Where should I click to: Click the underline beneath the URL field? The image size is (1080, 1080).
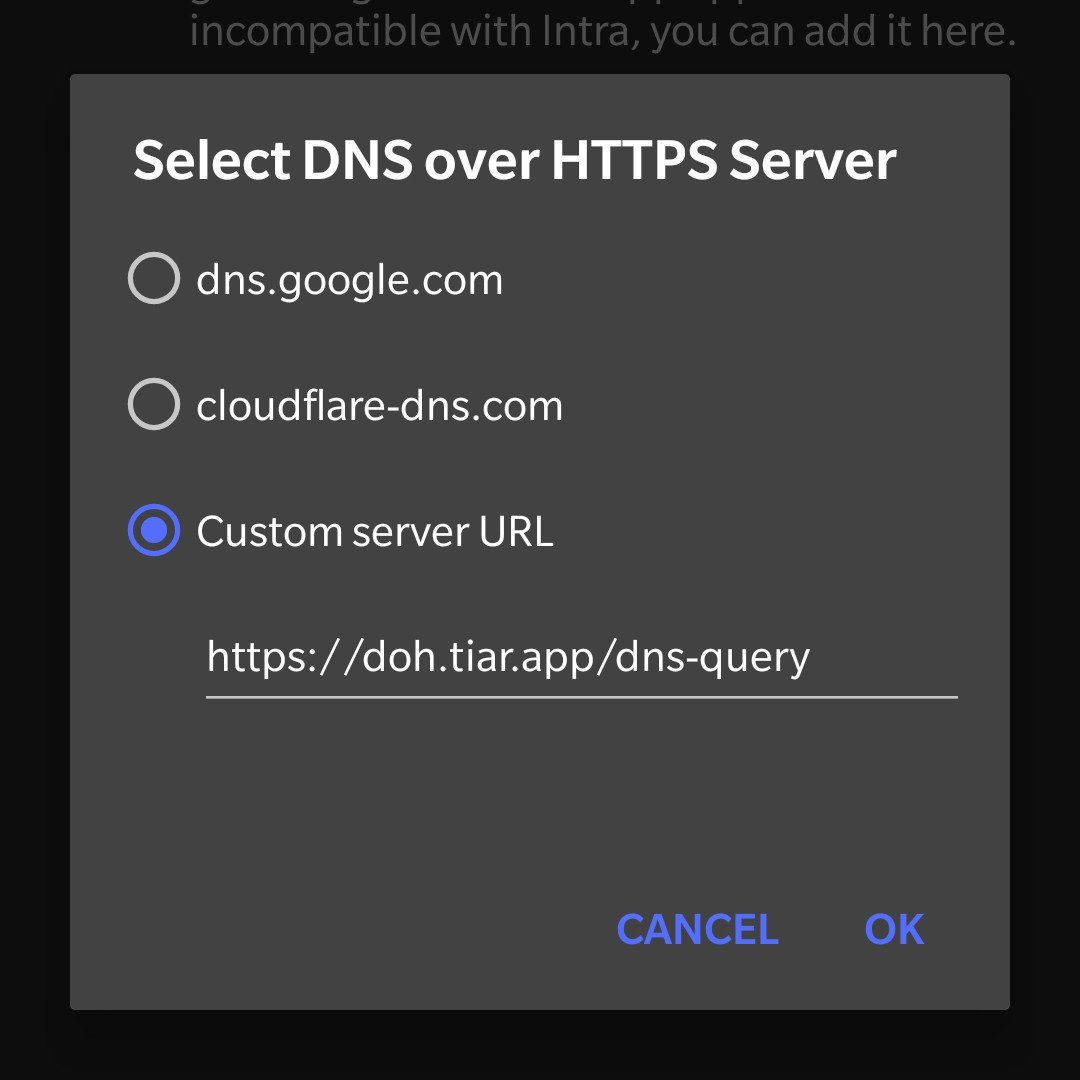(580, 696)
